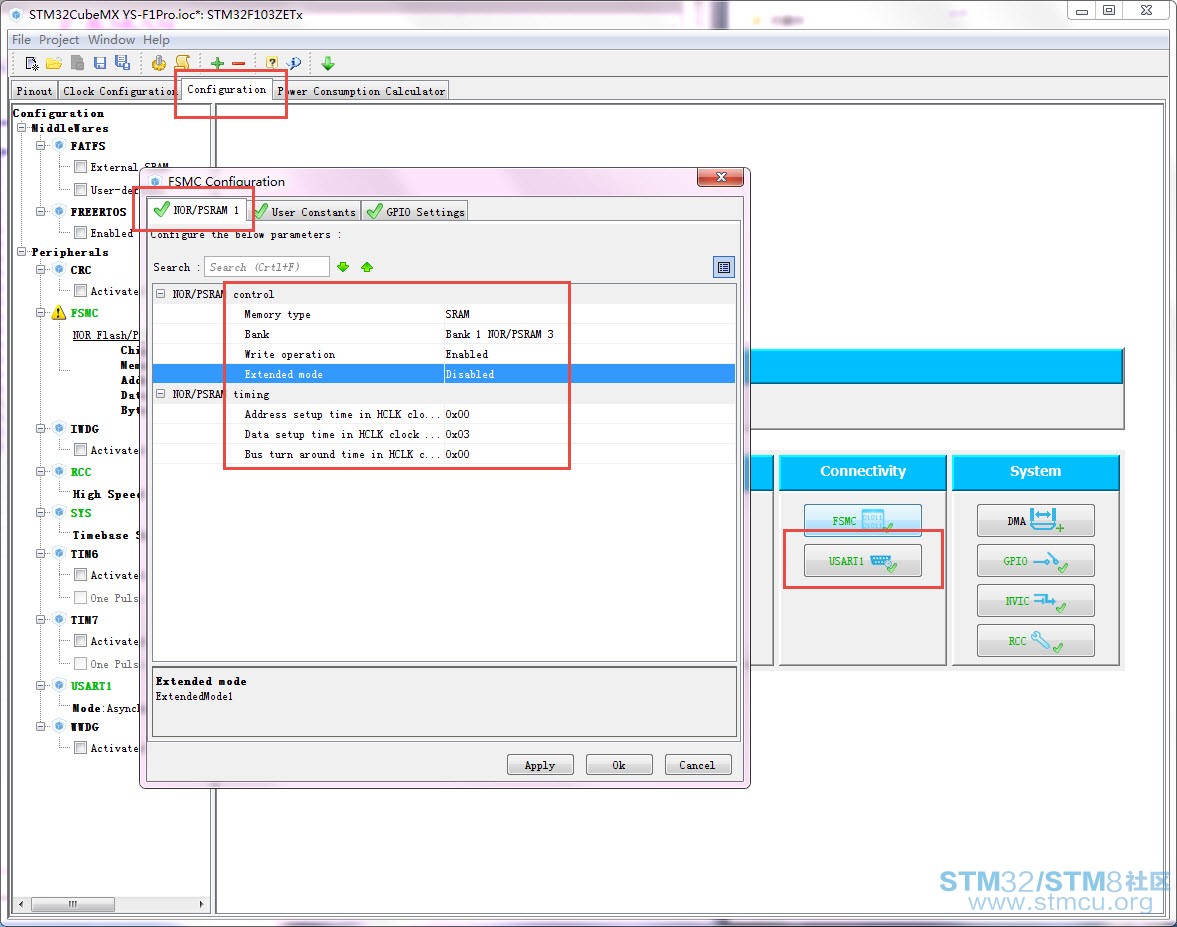Viewport: 1177px width, 927px height.
Task: Open the Help menu
Action: [x=156, y=40]
